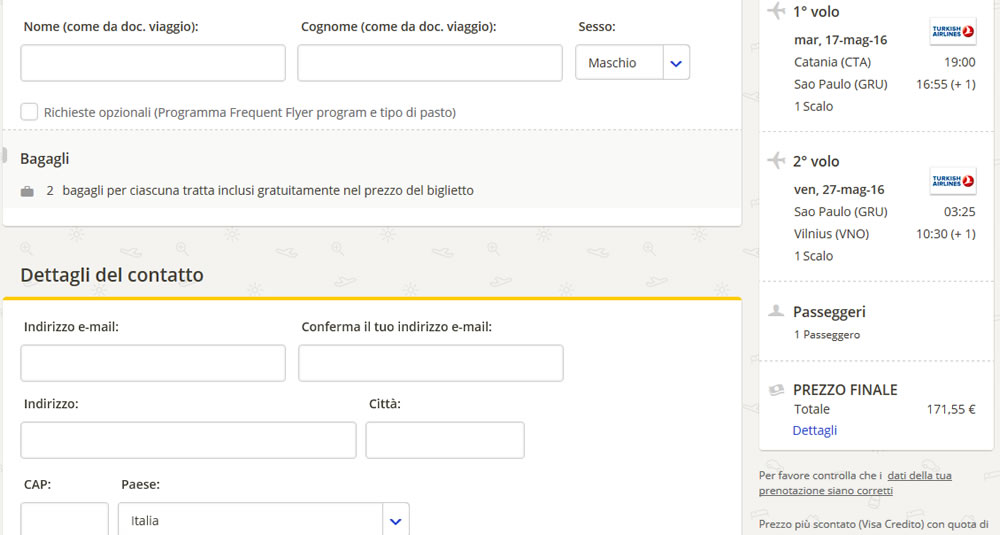Select the CAP postal code field
1000x535 pixels.
(x=64, y=518)
